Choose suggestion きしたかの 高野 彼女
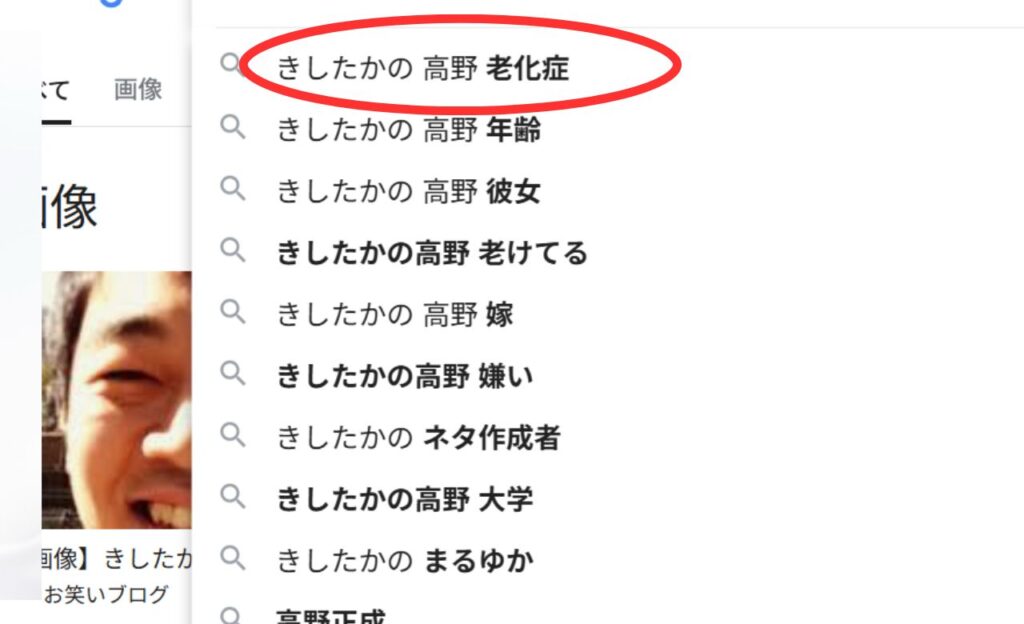The height and width of the screenshot is (624, 1024). (x=409, y=191)
